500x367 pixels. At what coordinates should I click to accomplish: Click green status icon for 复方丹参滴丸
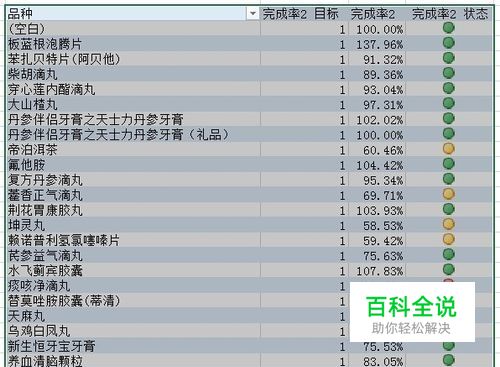(449, 179)
